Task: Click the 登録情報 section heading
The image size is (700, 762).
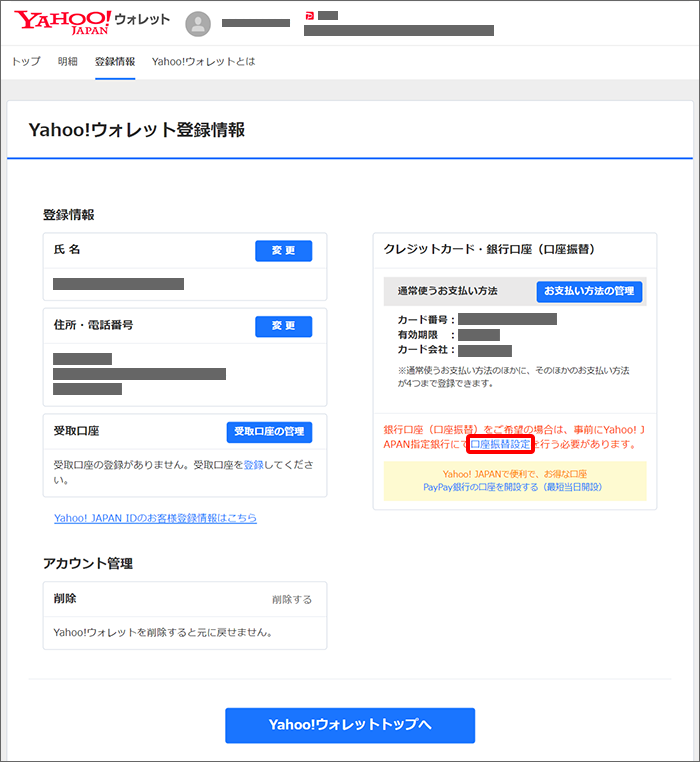Action: point(69,215)
